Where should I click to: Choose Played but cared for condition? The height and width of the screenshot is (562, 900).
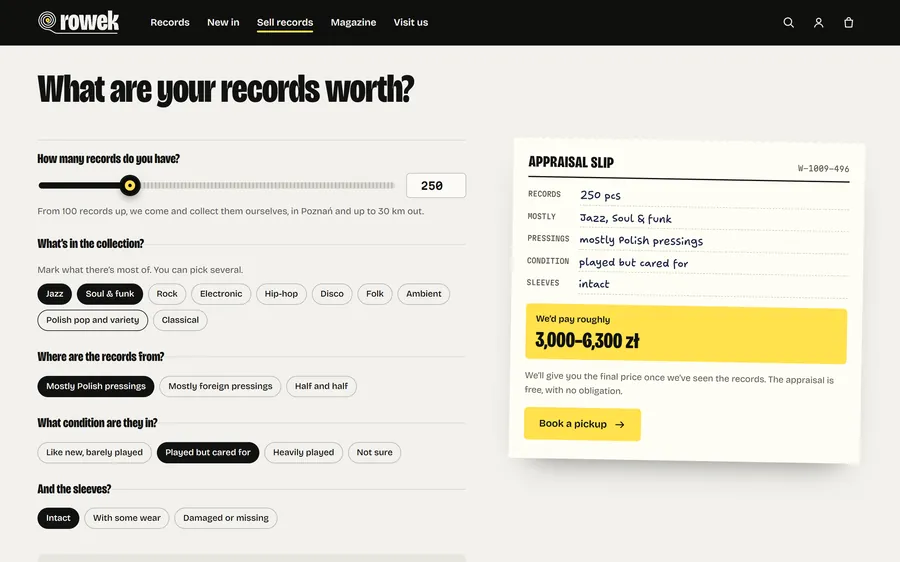click(208, 452)
